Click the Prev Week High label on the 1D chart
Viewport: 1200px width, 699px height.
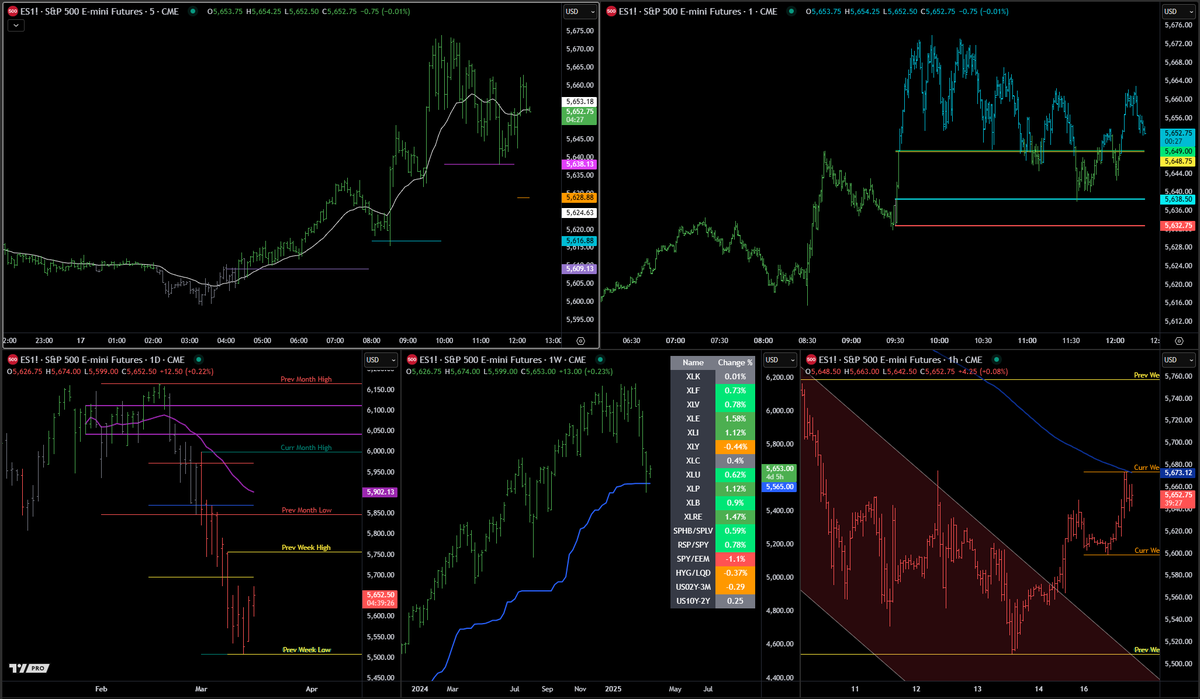(x=306, y=548)
